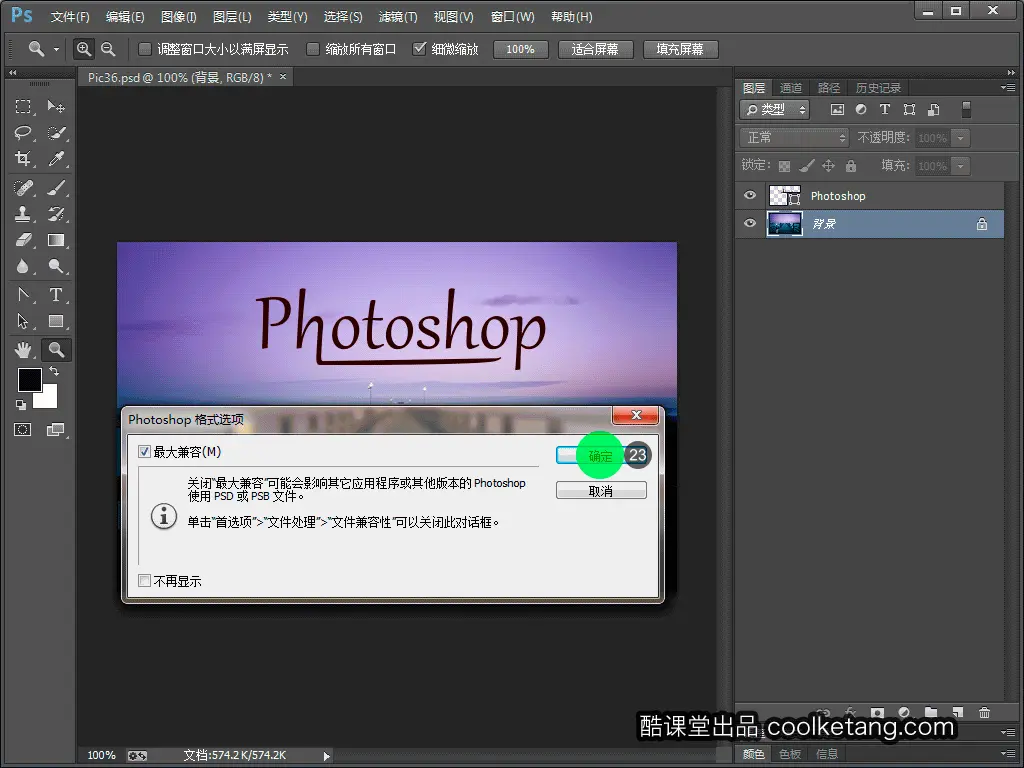This screenshot has height=768, width=1024.
Task: Open the zoom tool preset picker arrow
Action: [56, 49]
